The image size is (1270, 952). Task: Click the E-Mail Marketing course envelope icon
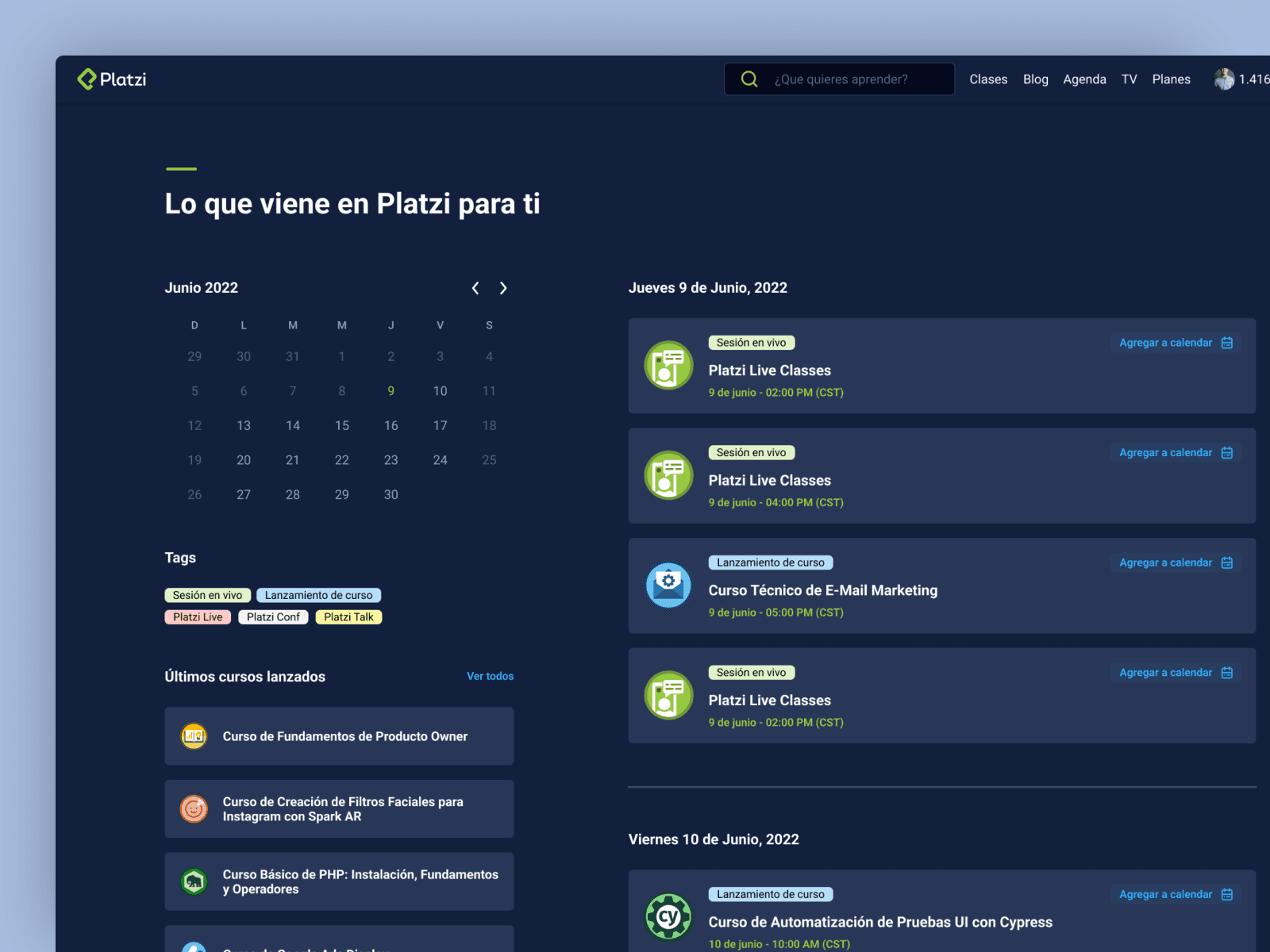(x=668, y=585)
